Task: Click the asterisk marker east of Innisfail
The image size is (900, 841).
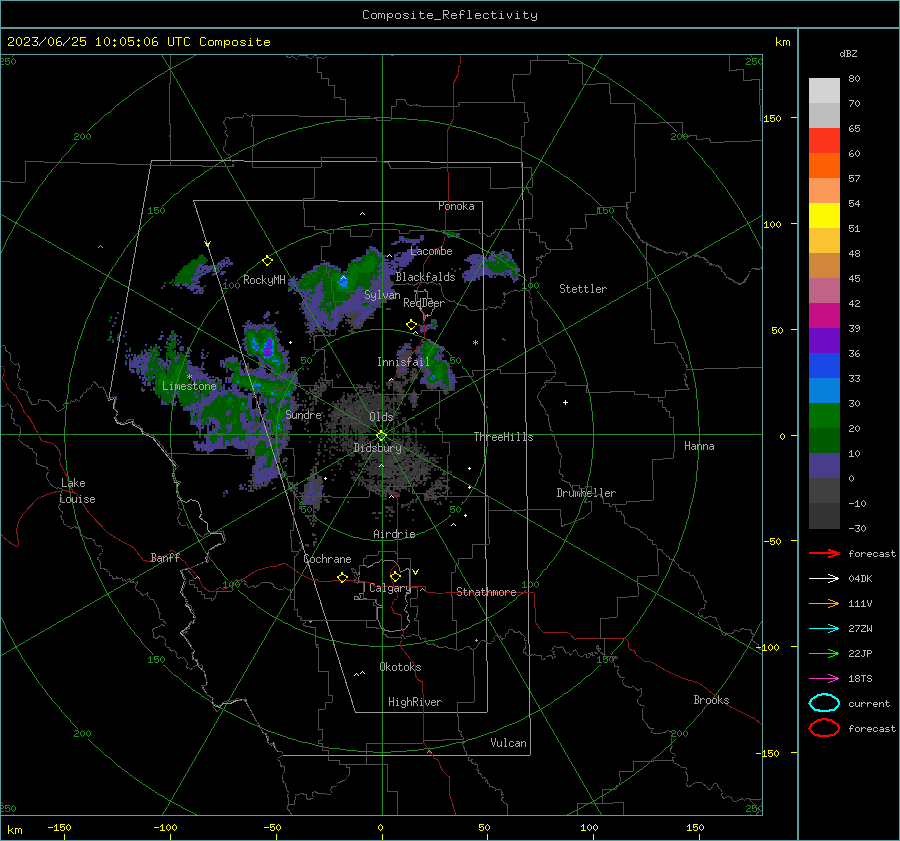Action: coord(475,343)
